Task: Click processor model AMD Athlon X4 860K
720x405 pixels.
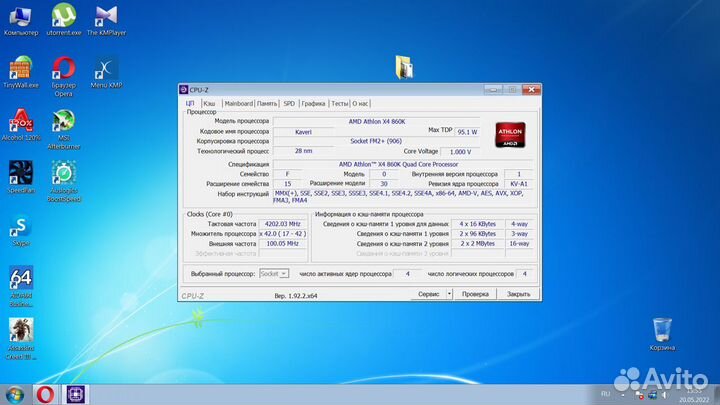Action: 377,122
